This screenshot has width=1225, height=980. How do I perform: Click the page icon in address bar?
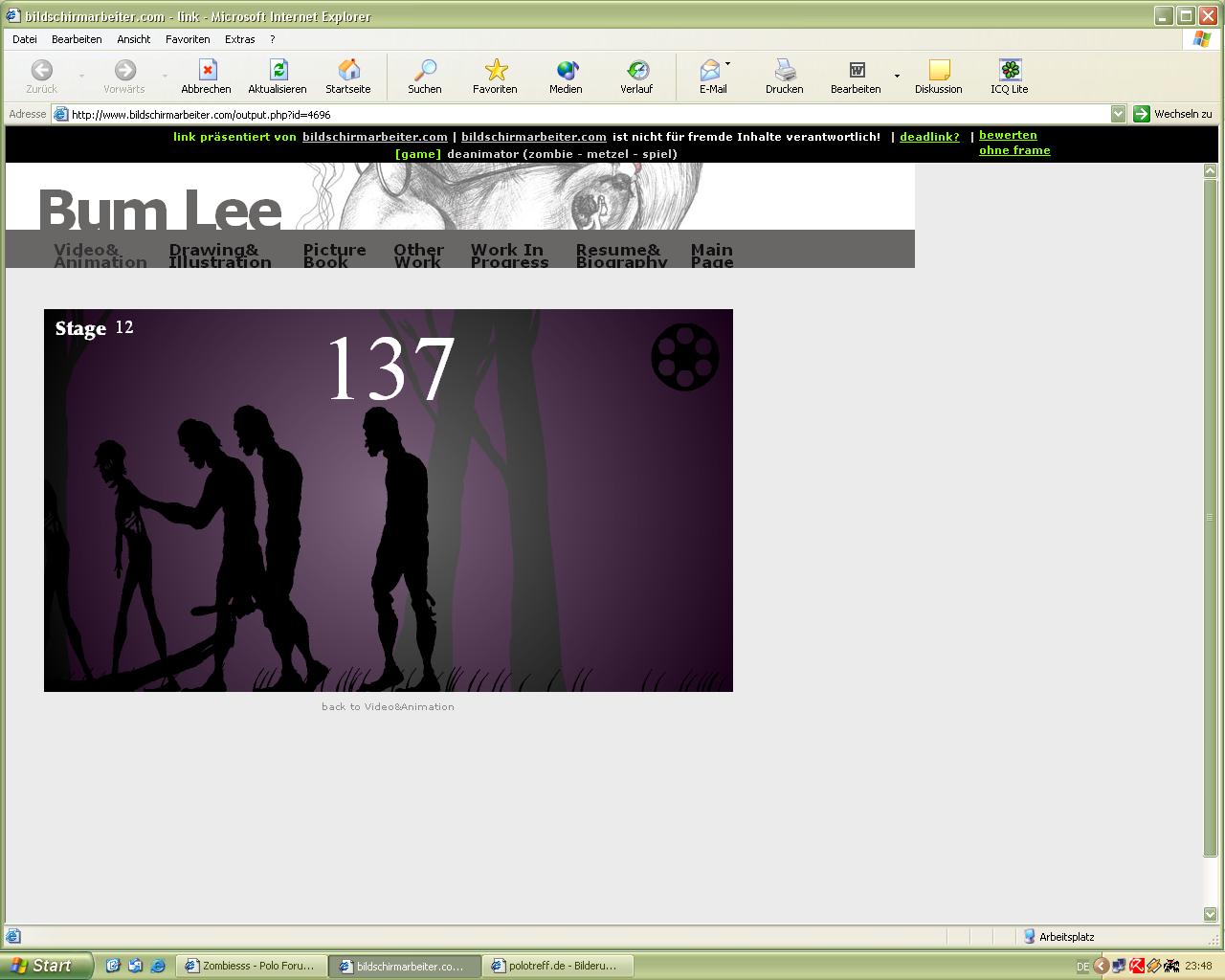61,114
